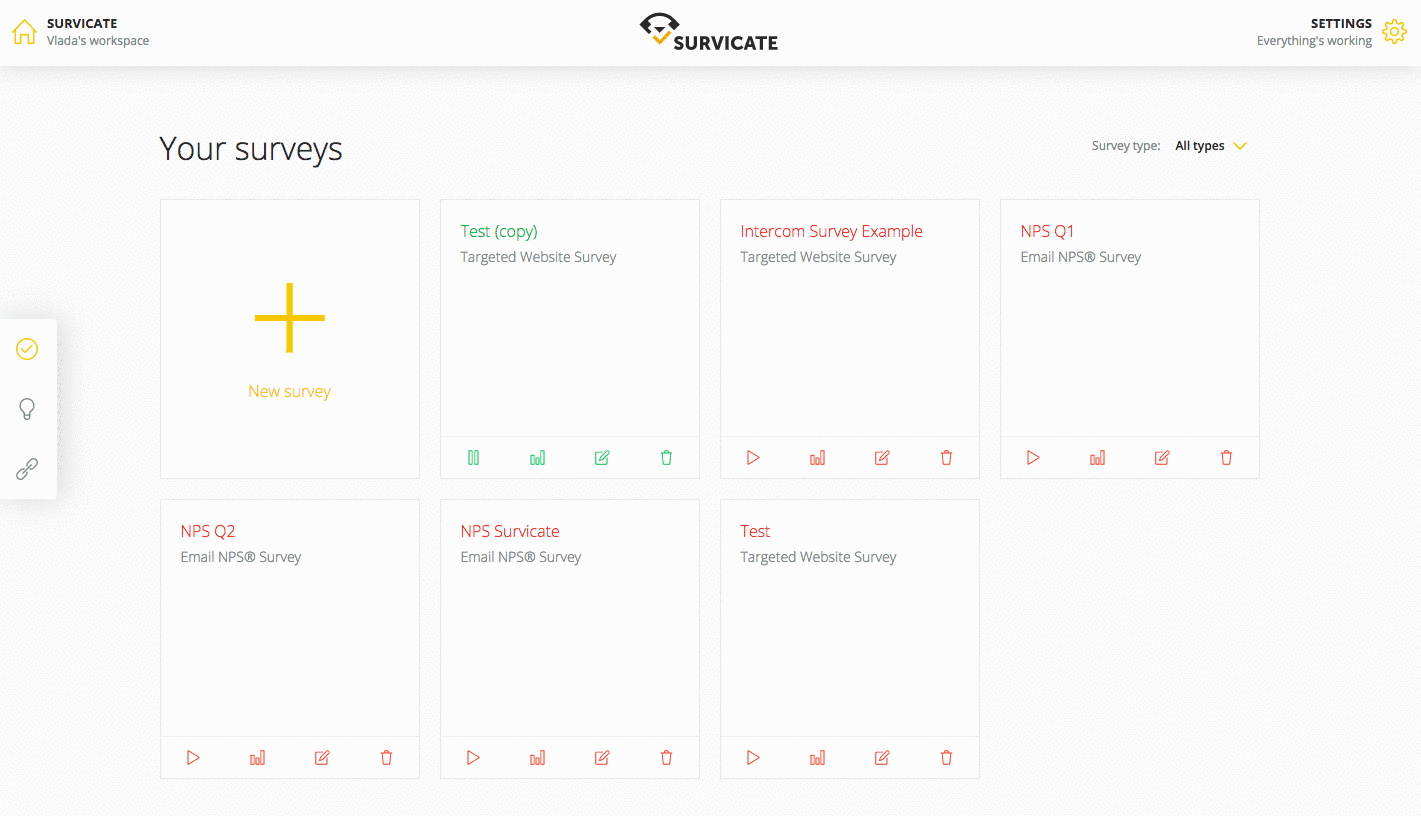This screenshot has height=816, width=1421.
Task: View results chart for NPS Q1
Action: click(x=1098, y=458)
